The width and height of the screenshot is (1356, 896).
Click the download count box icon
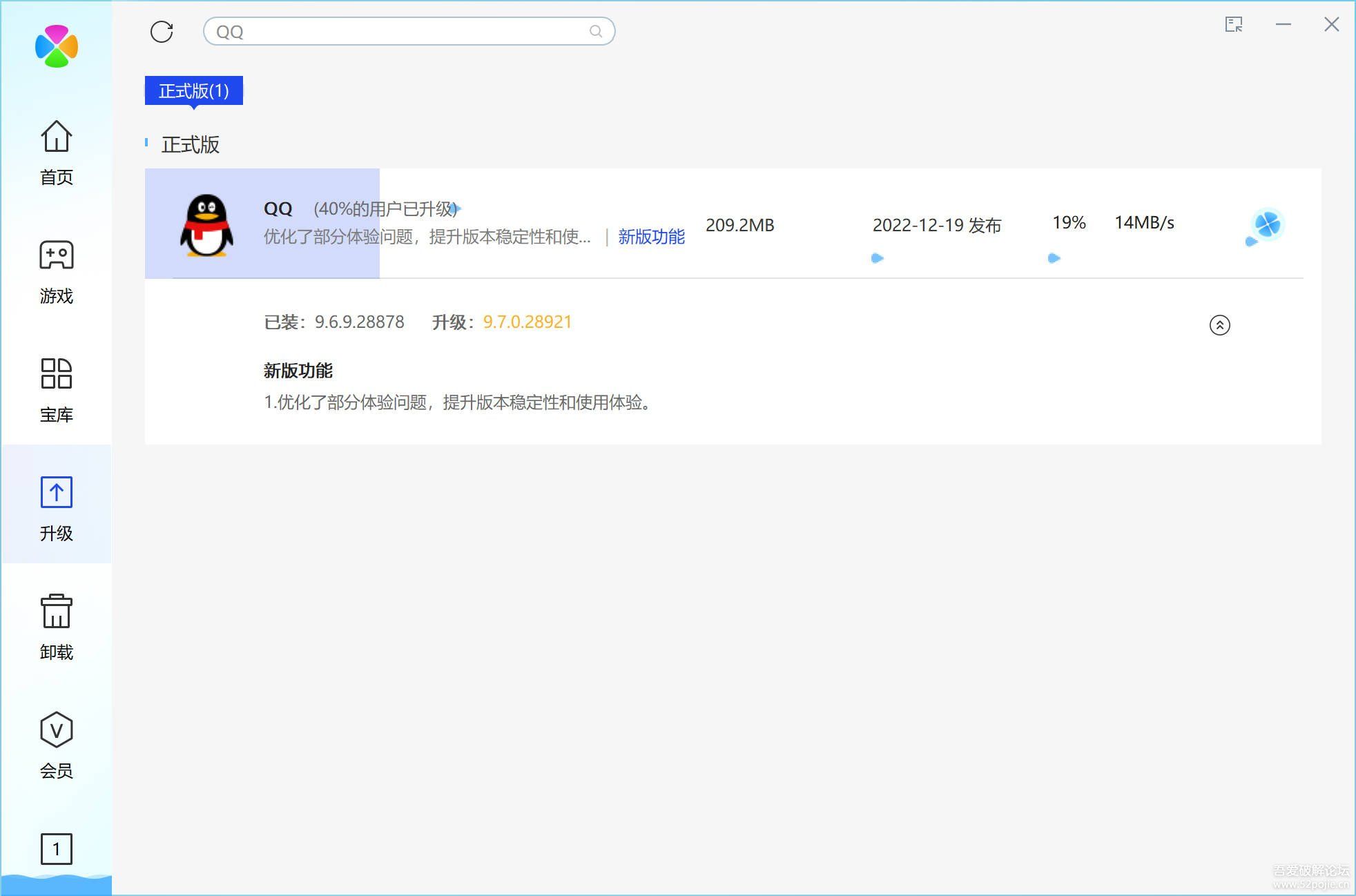[x=57, y=849]
